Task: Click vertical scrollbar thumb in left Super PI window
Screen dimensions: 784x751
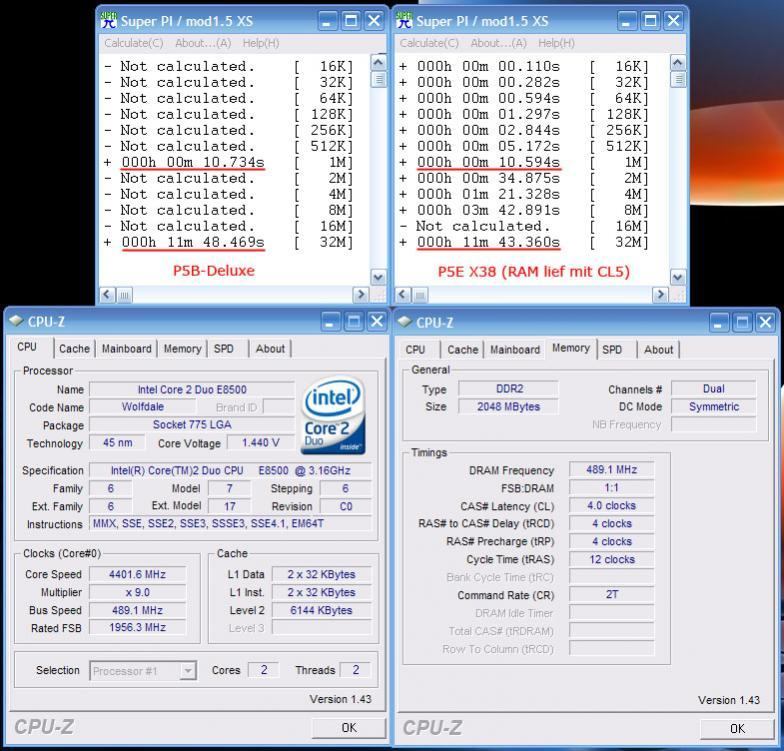Action: (378, 80)
